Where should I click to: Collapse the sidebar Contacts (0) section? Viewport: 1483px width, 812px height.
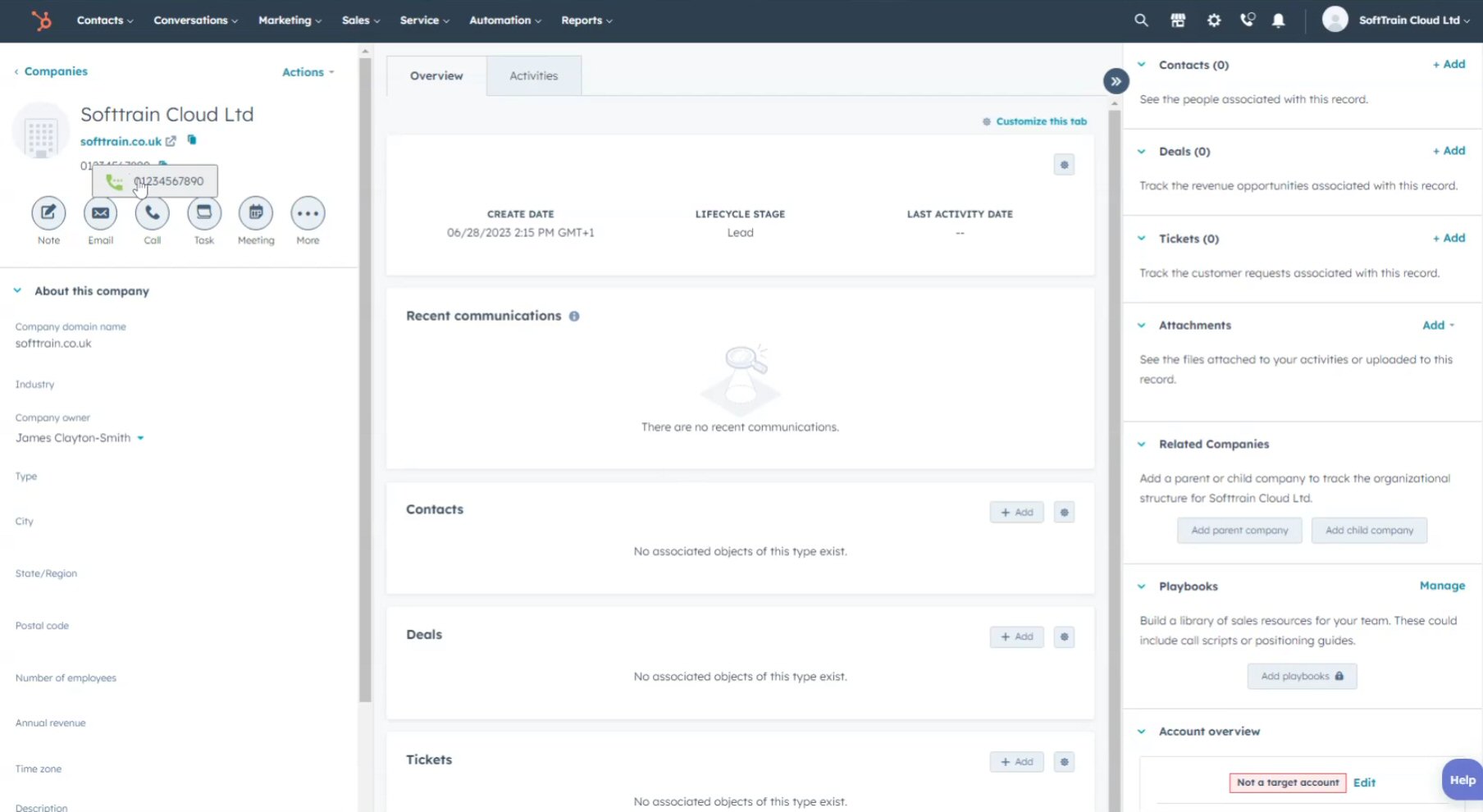click(1141, 64)
